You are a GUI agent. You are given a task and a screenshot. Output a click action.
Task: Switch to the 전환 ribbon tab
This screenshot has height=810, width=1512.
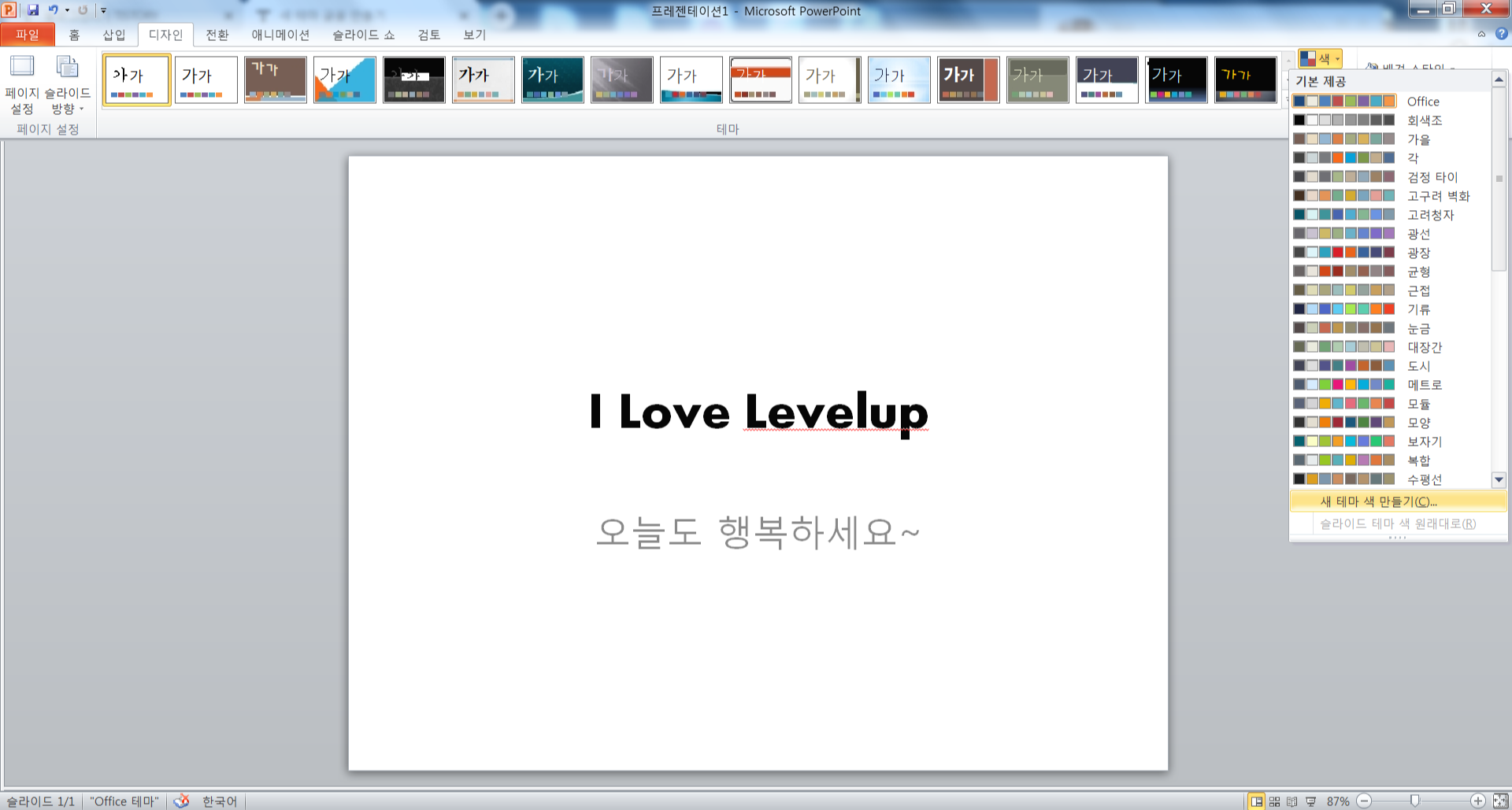click(217, 35)
